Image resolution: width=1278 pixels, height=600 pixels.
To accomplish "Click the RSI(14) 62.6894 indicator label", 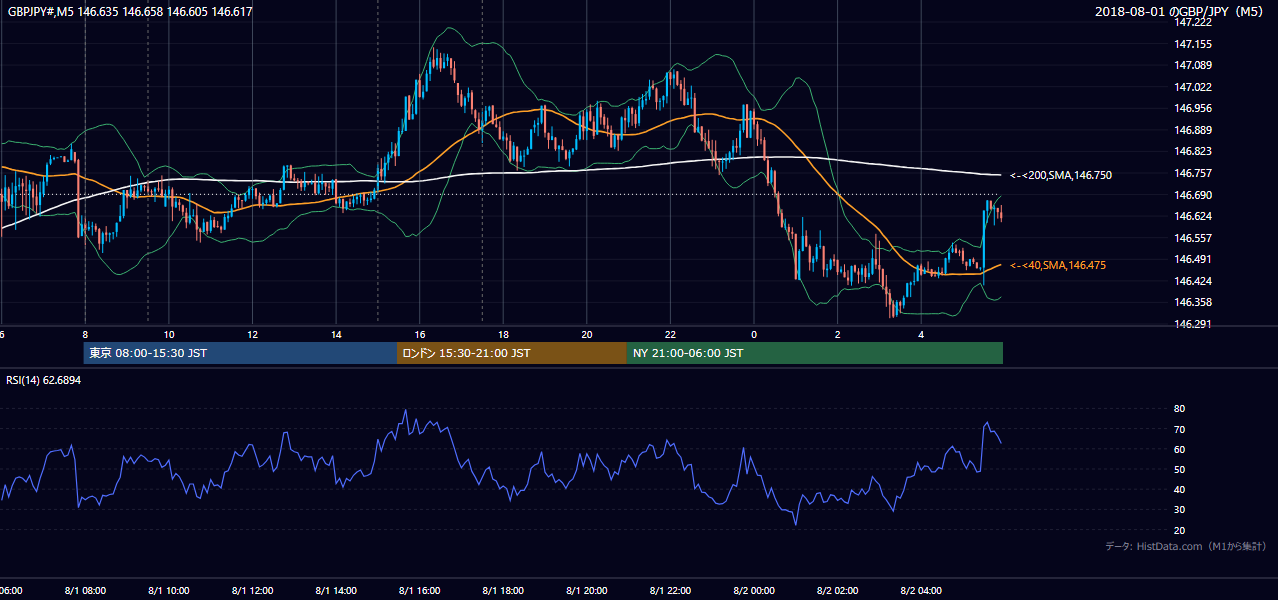I will tap(43, 380).
